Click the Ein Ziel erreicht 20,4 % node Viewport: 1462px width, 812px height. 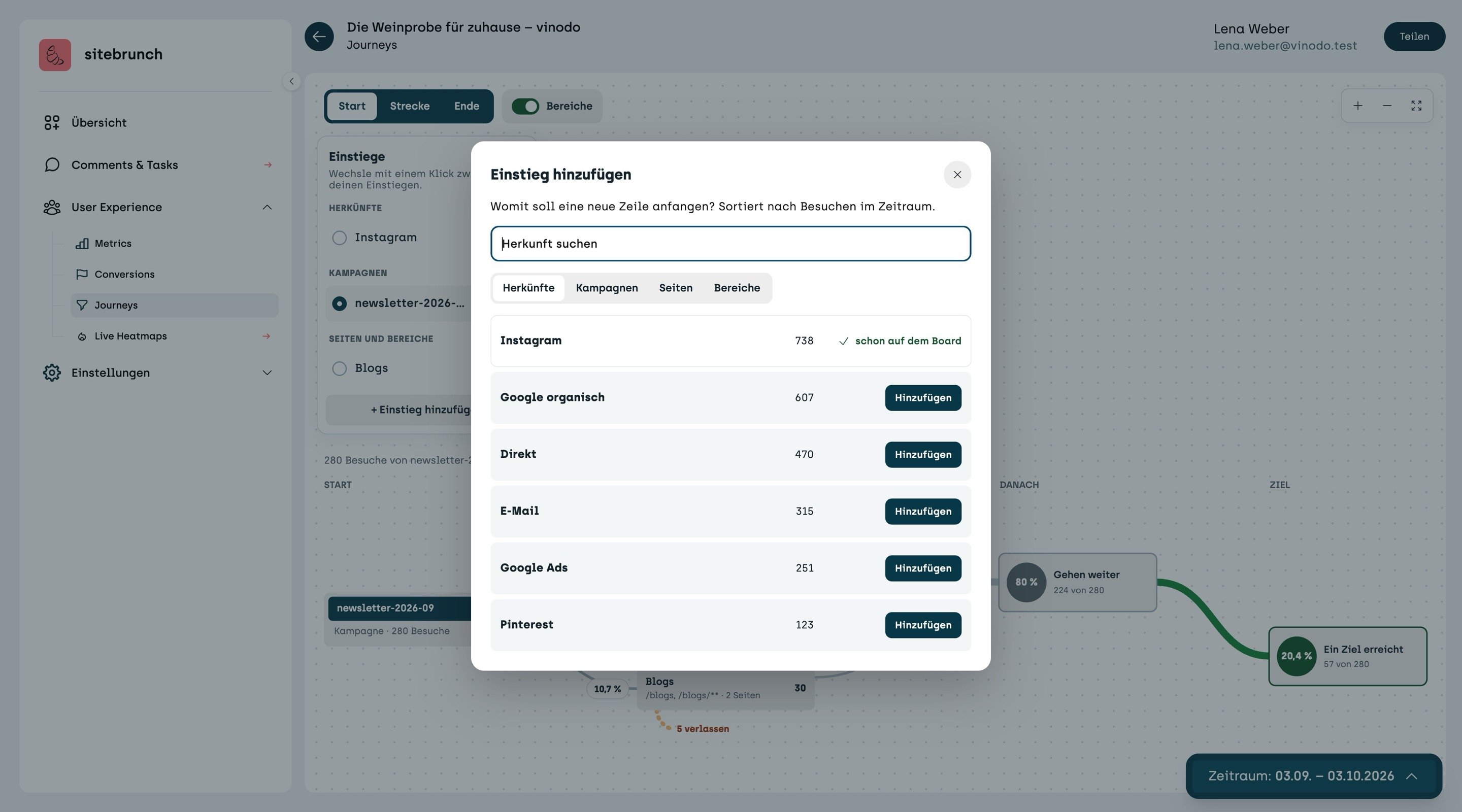[x=1347, y=656]
